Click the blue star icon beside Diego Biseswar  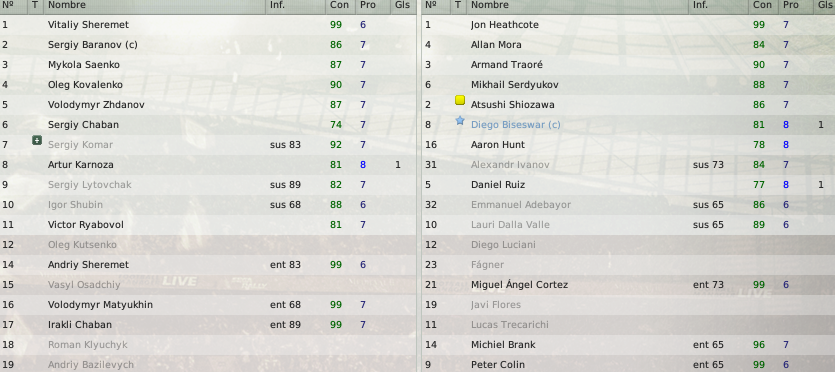click(460, 121)
